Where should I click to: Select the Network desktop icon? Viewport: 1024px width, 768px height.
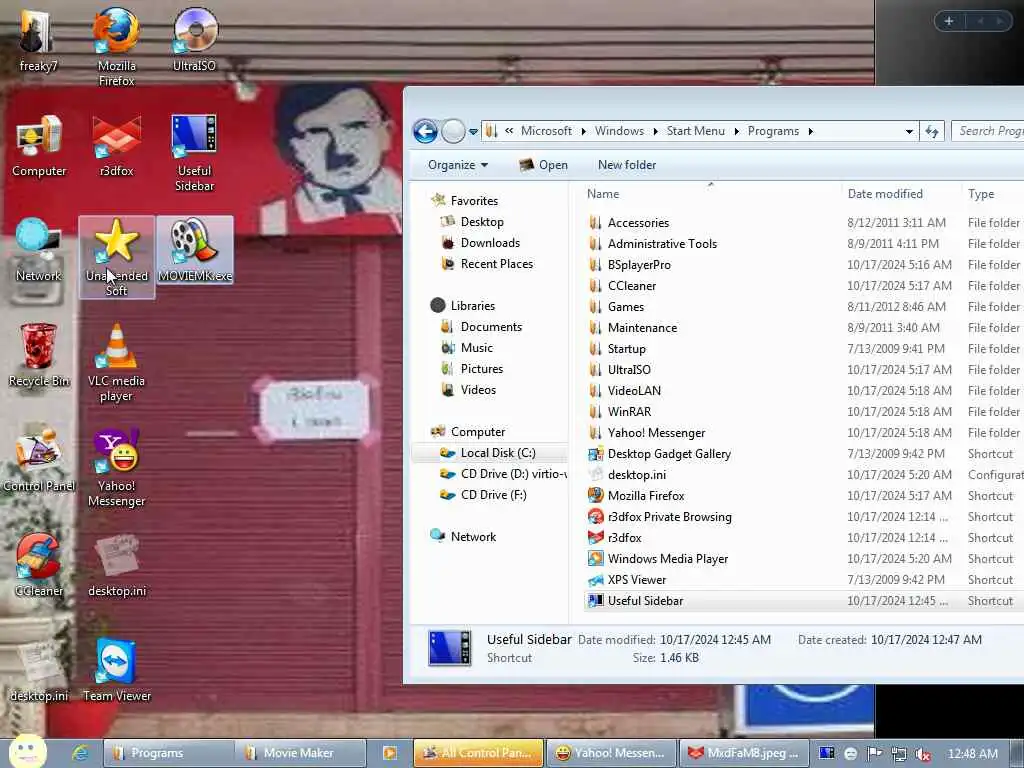point(39,250)
